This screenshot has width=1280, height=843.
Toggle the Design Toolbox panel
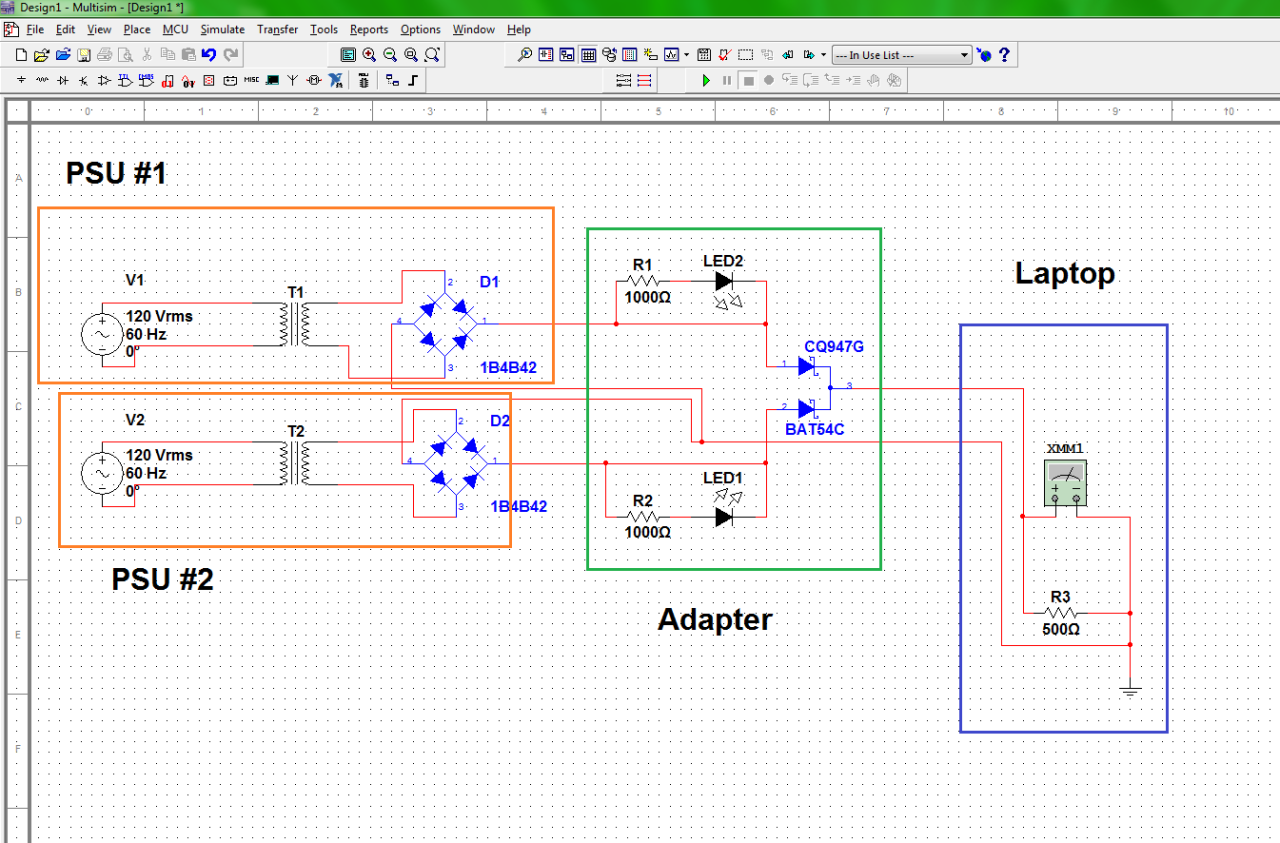point(566,55)
